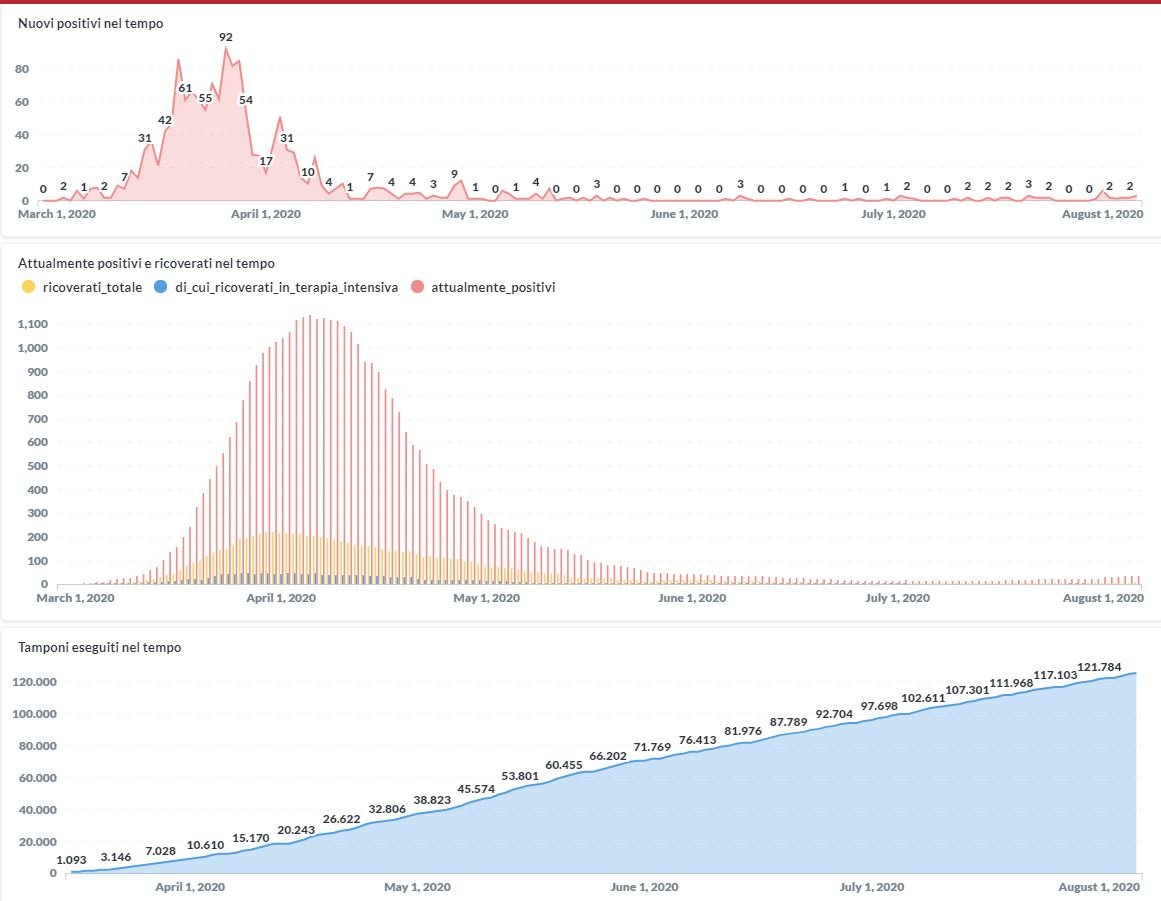Screen dimensions: 1161x901
Task: Select the 1.093 starting point in Tamponi chart
Action: 71,860
